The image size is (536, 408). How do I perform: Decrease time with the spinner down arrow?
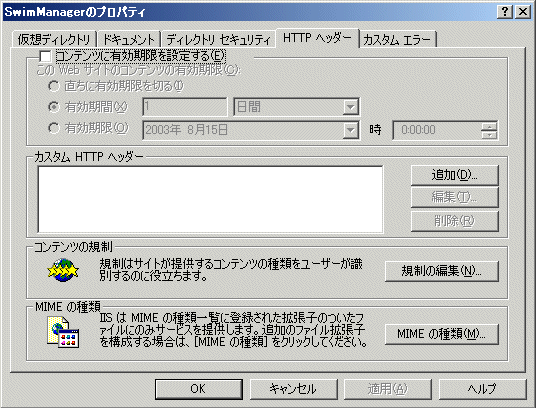489,135
